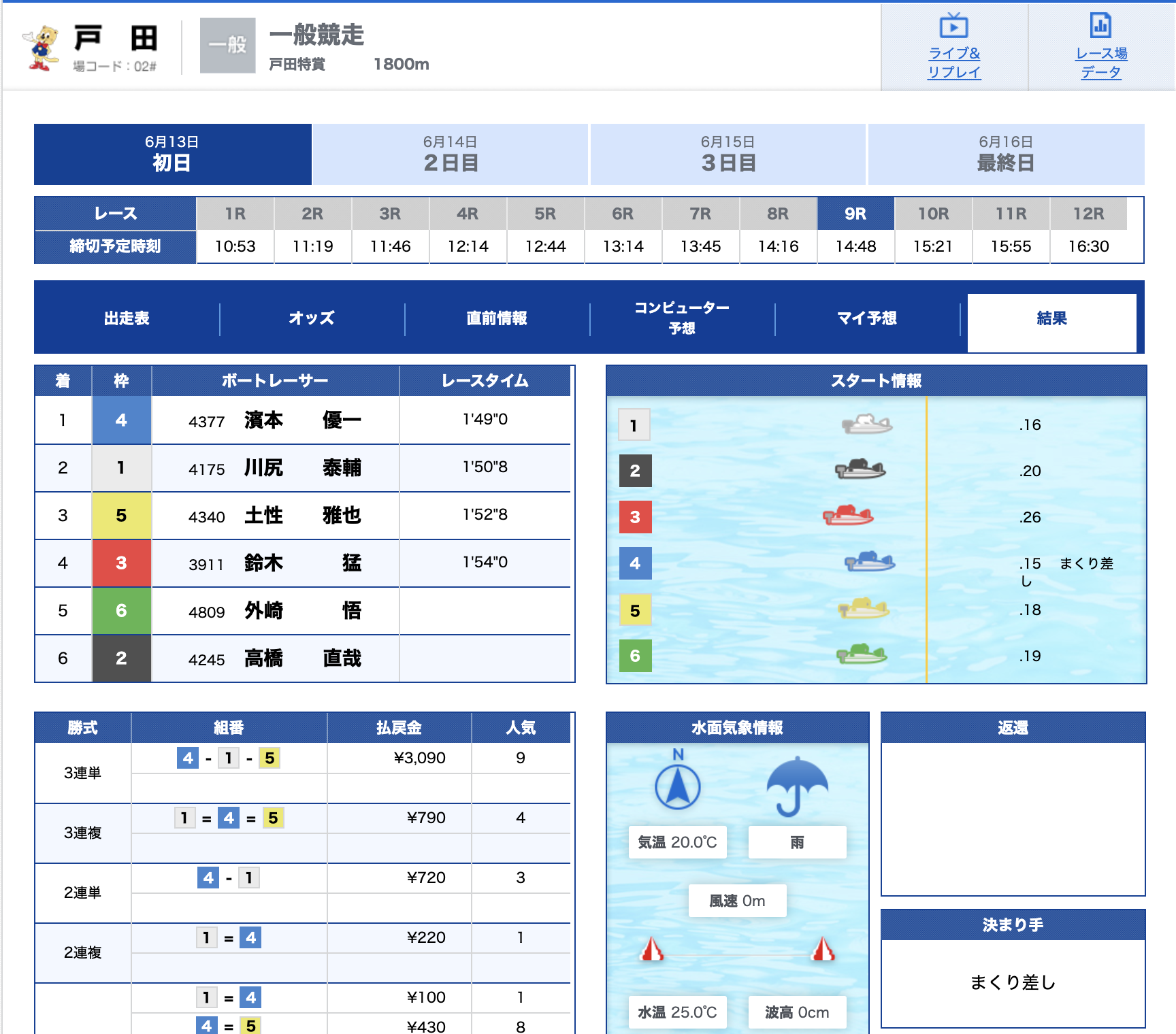
Task: Go to race 1R
Action: click(235, 214)
